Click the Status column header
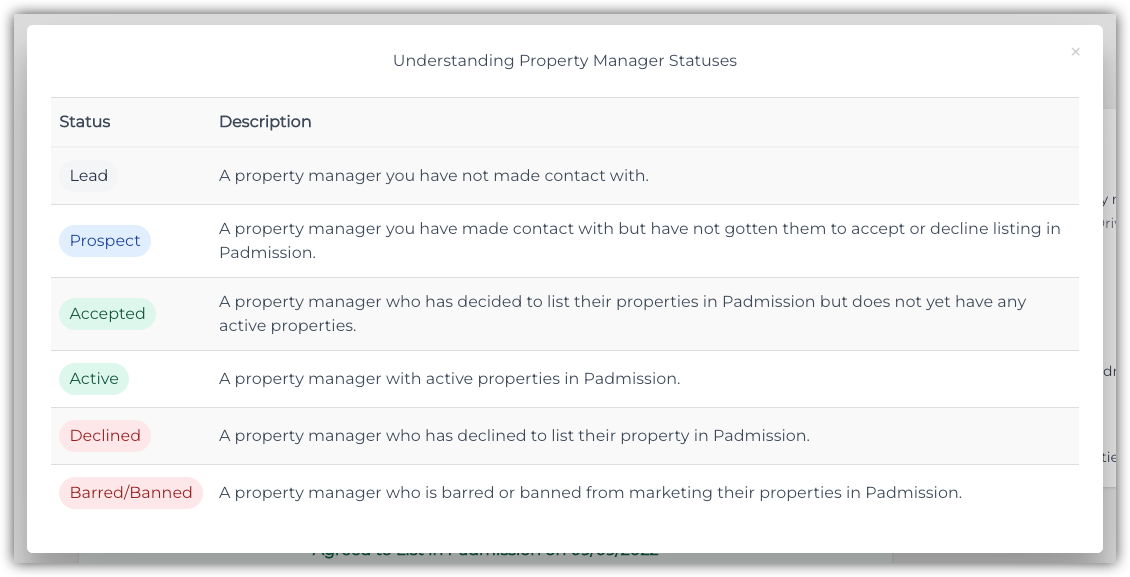This screenshot has height=577, width=1130. coord(85,122)
